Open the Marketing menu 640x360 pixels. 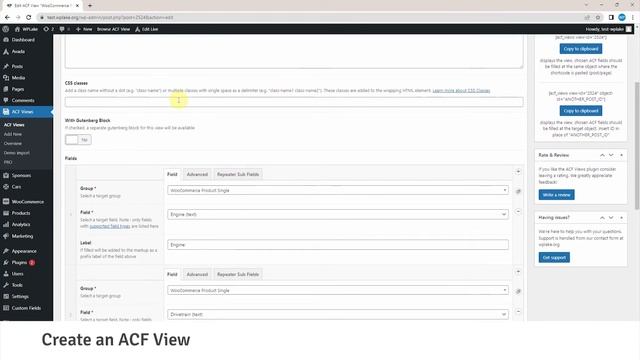click(22, 236)
